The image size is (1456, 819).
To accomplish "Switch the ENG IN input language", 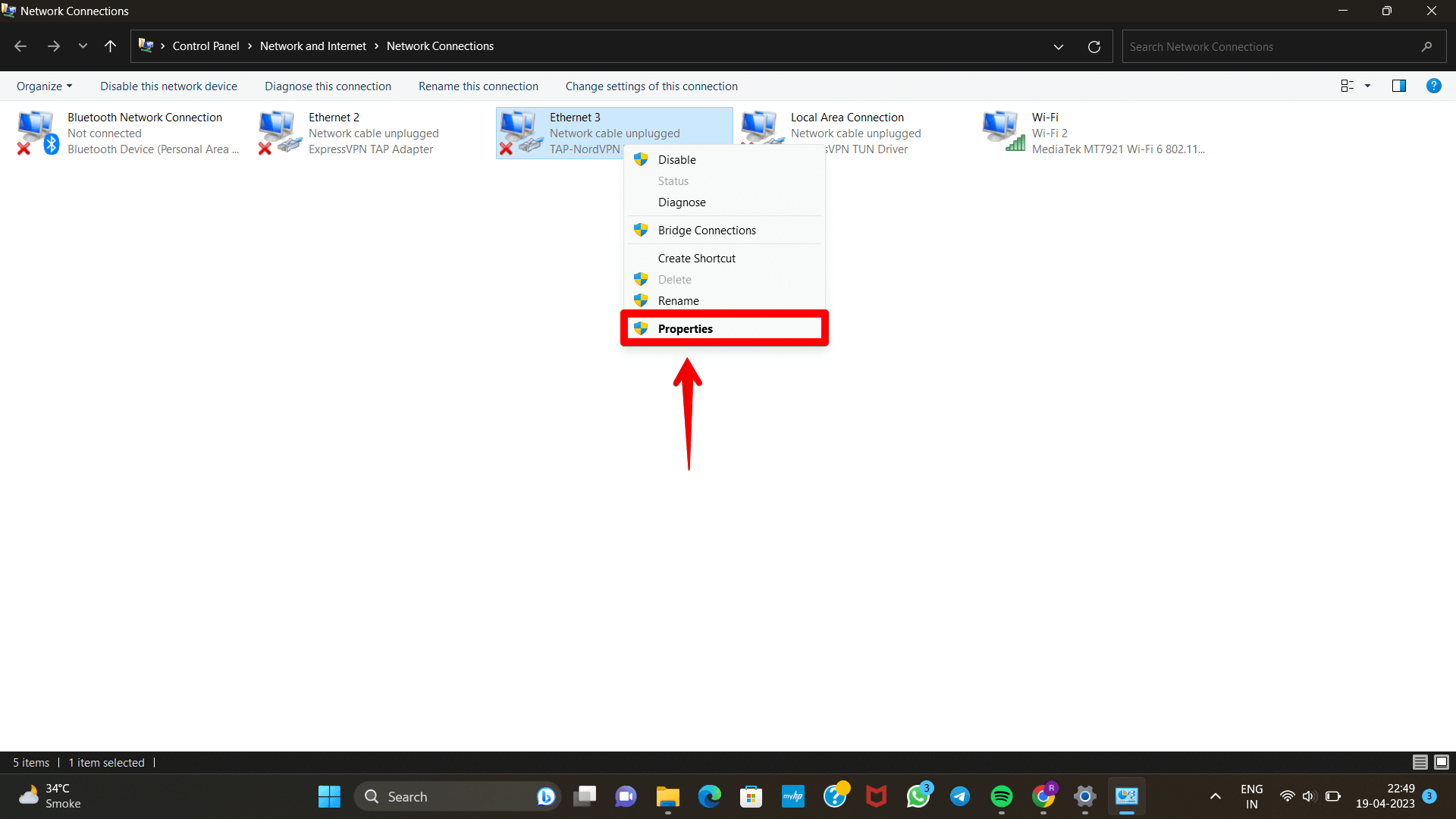I will click(1251, 796).
